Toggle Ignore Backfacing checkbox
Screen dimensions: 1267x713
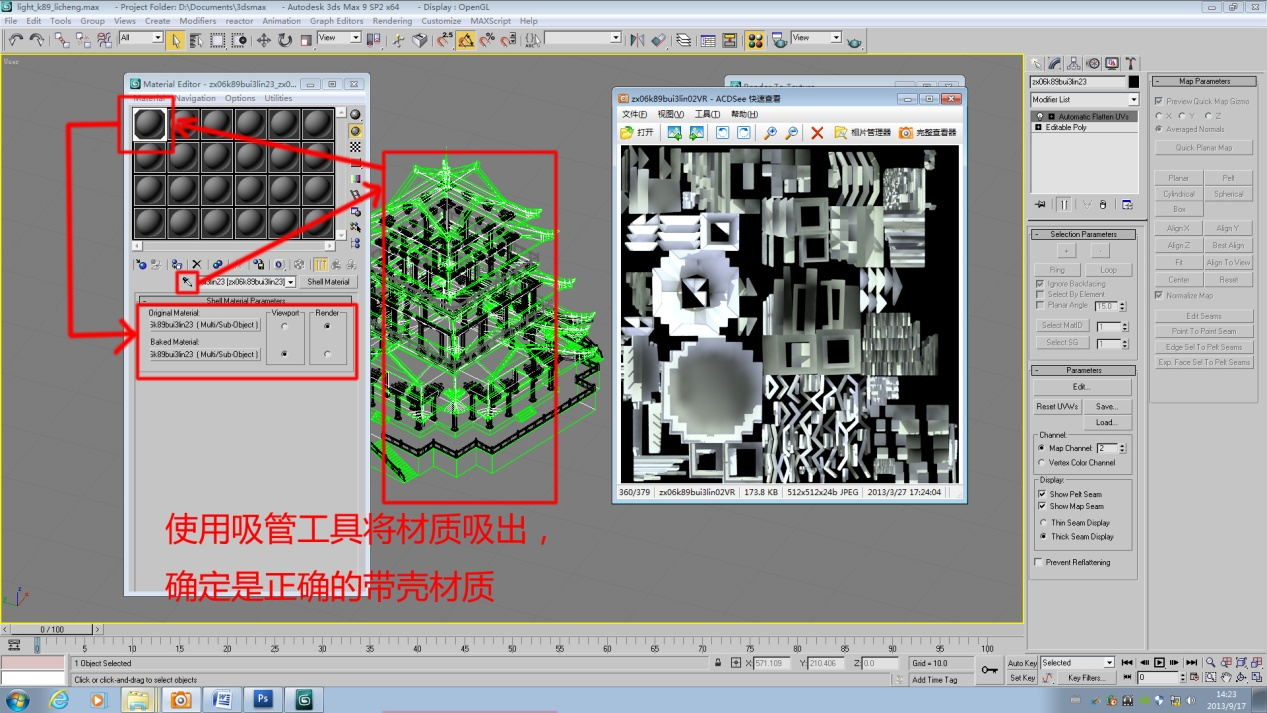pos(1040,284)
